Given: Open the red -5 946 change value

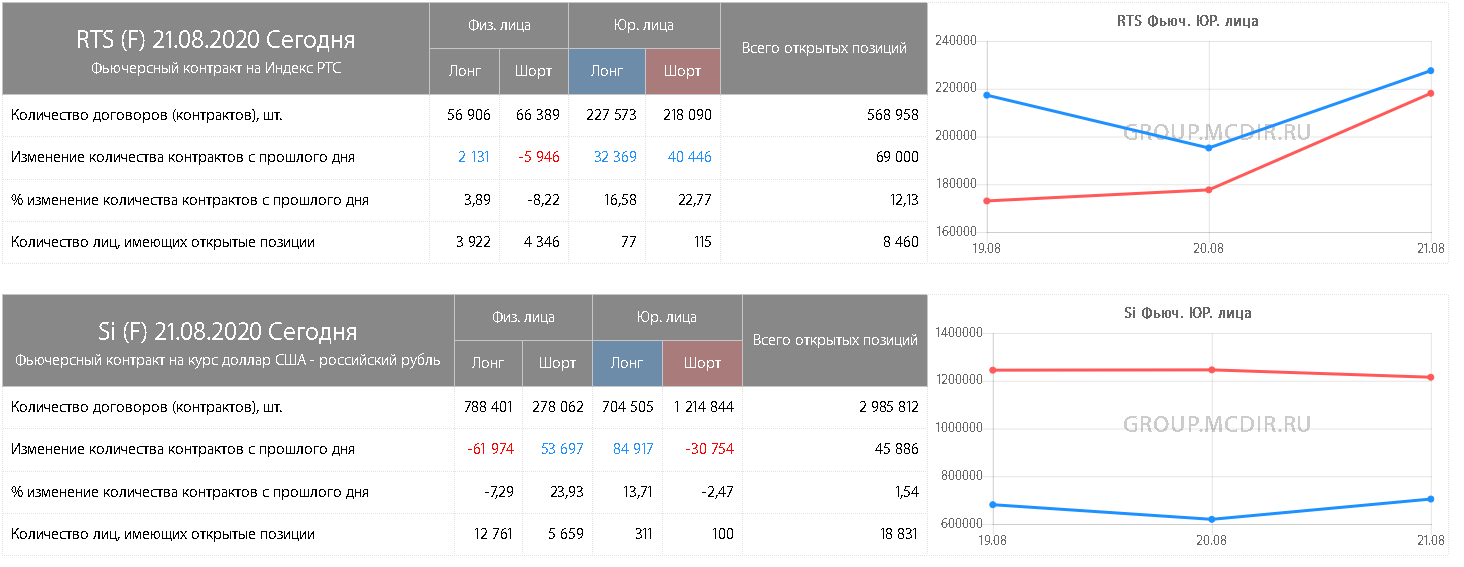Looking at the screenshot, I should [538, 157].
